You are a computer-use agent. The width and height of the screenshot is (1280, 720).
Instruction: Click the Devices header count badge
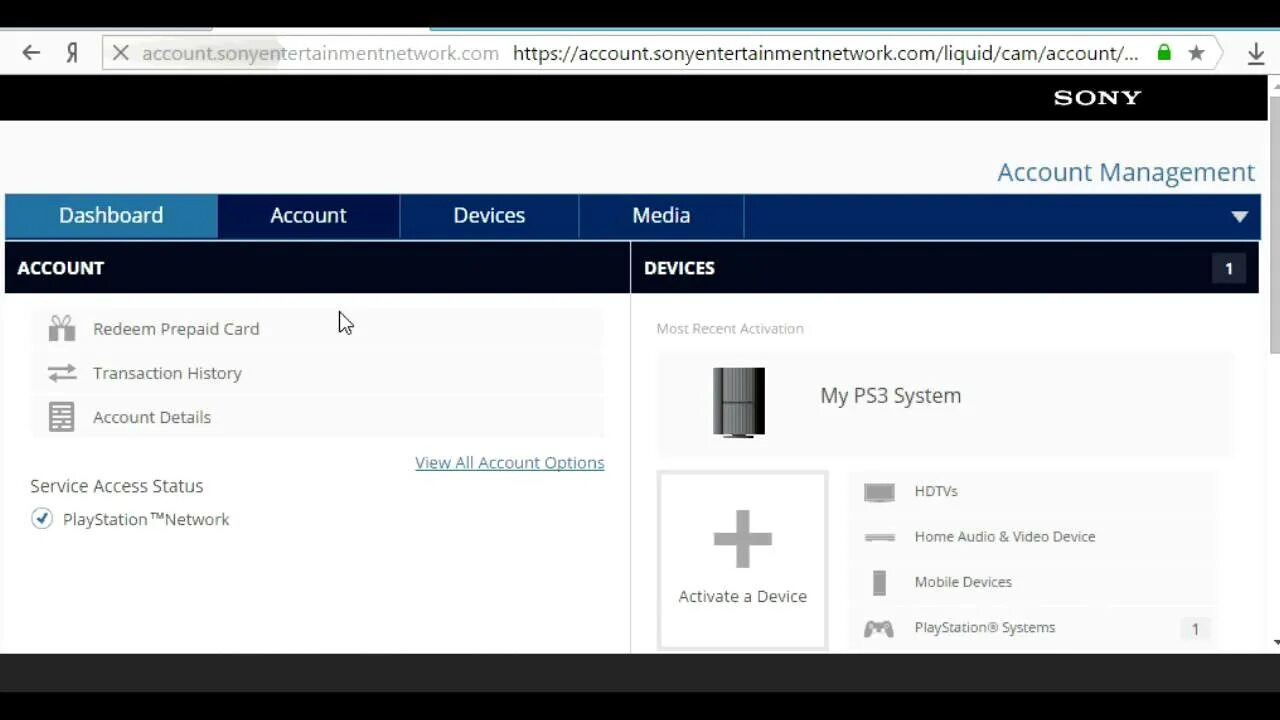pyautogui.click(x=1229, y=268)
